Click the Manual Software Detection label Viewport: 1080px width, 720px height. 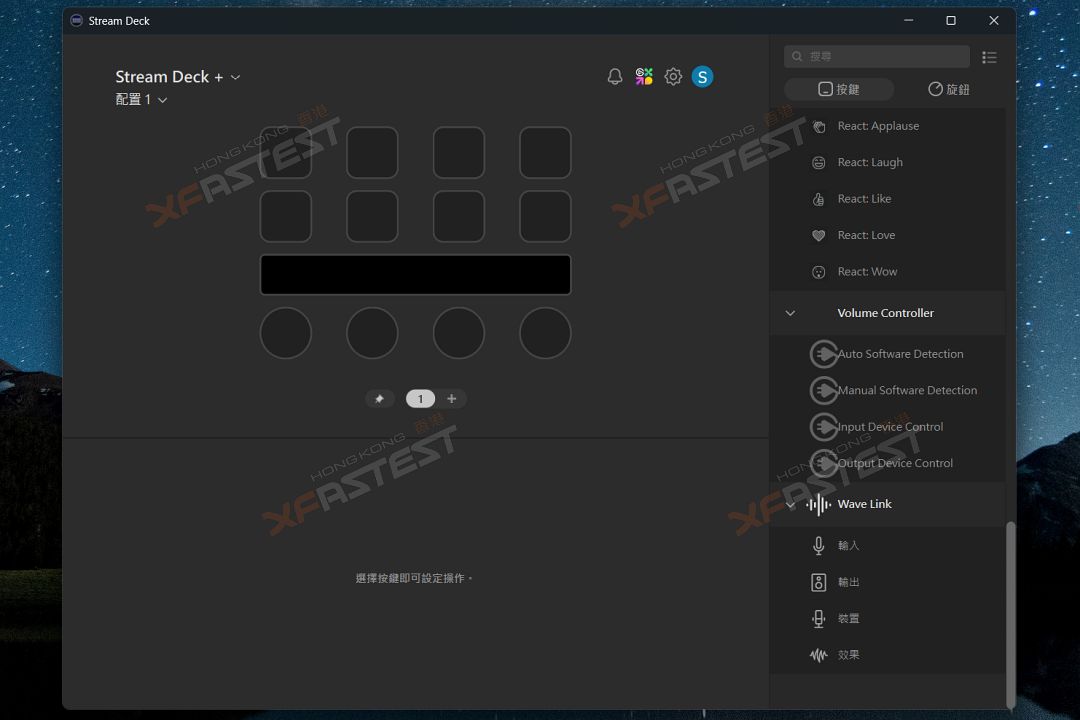click(907, 391)
